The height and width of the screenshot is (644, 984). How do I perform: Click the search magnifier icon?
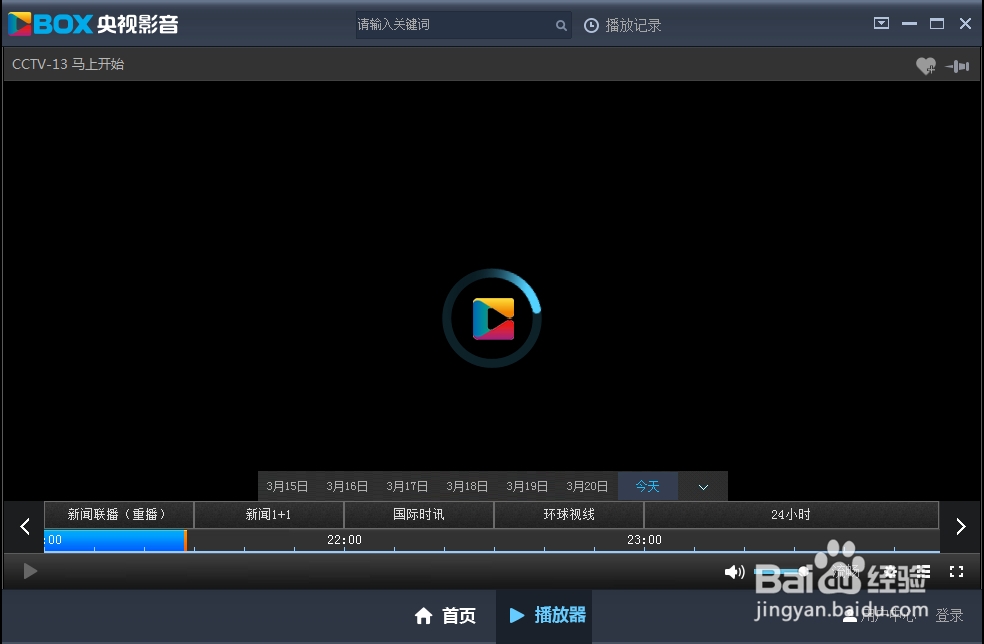click(x=561, y=25)
